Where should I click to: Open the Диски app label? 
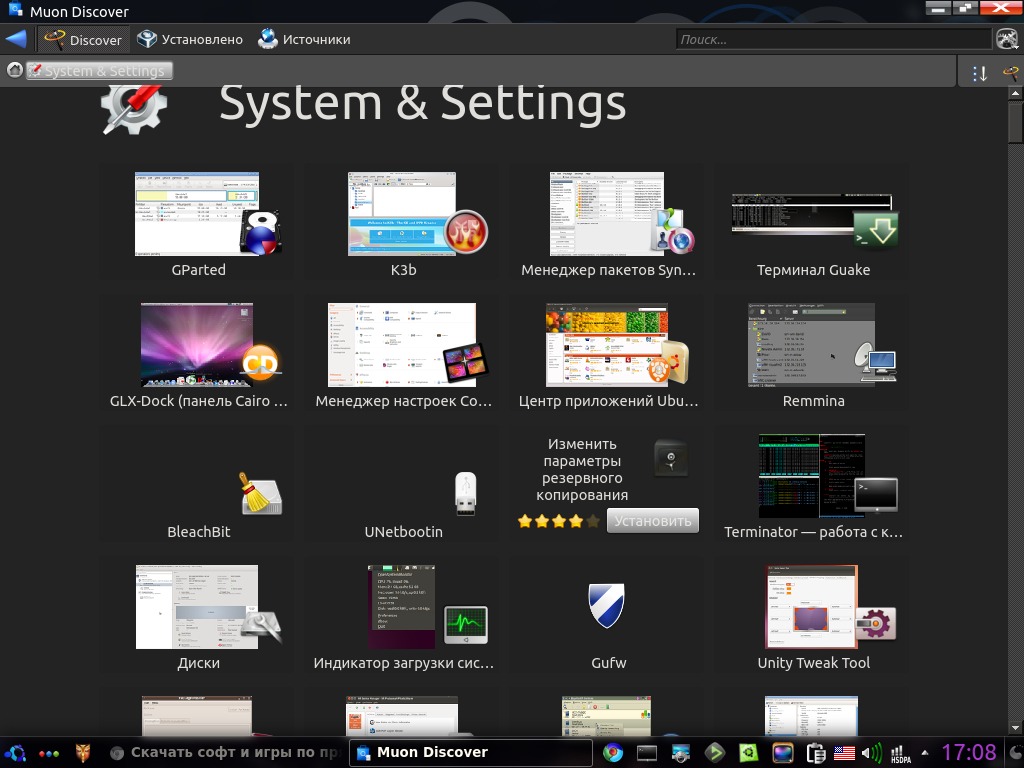(199, 663)
